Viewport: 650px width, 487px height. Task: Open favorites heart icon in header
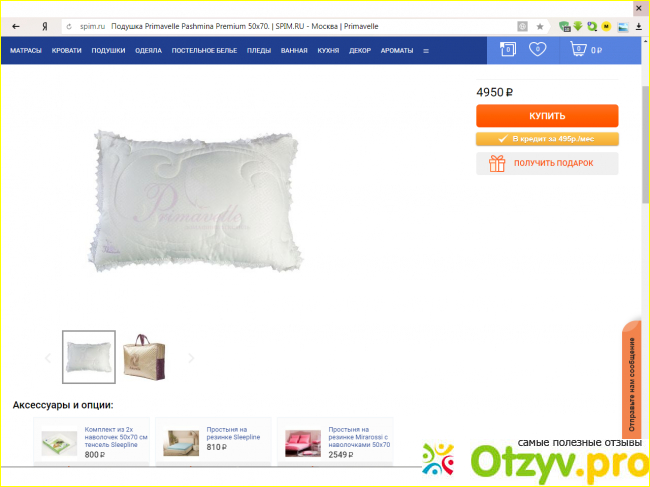click(x=538, y=49)
